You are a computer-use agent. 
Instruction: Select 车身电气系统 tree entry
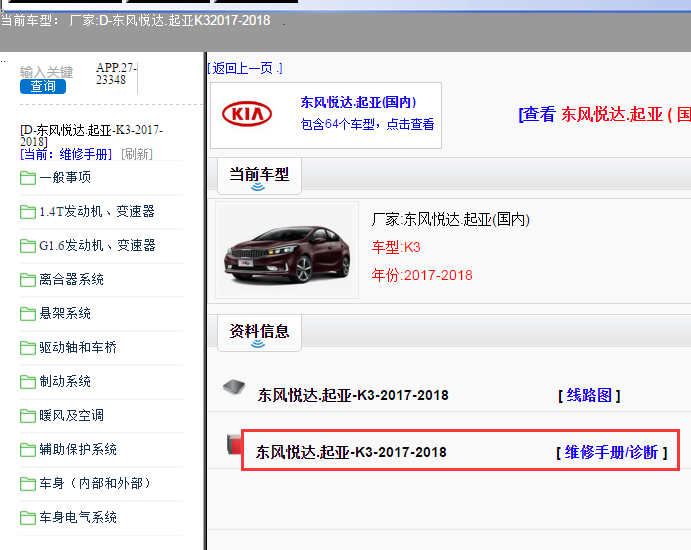[78, 517]
